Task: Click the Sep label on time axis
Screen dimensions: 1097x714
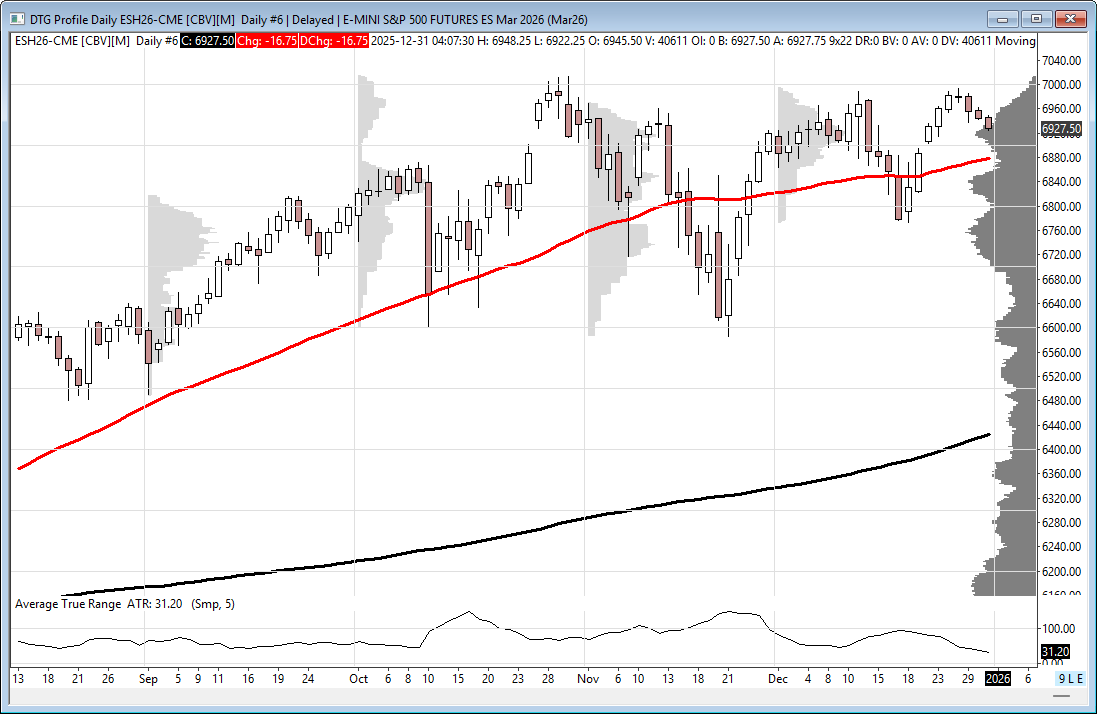Action: pos(148,678)
